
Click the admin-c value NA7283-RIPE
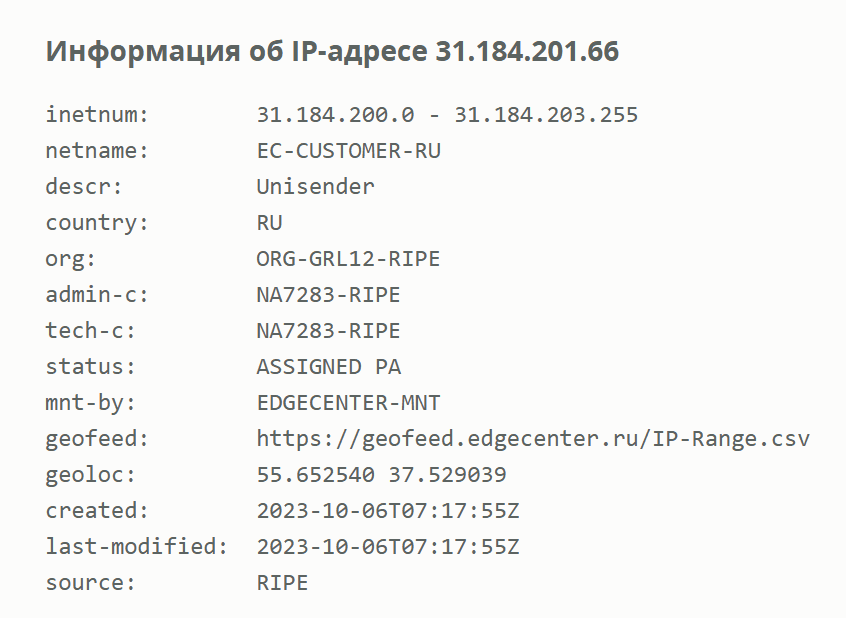329,295
